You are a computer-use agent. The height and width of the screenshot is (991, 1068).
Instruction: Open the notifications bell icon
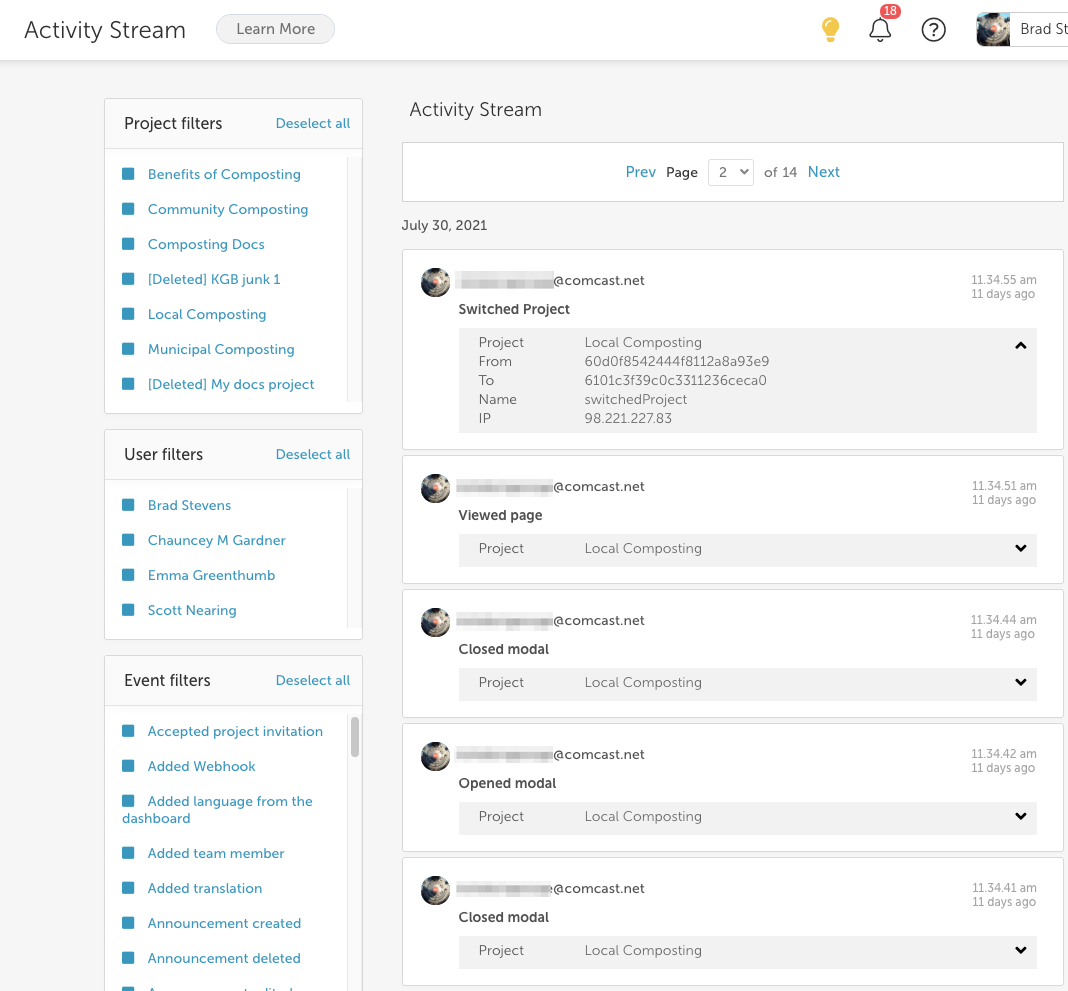pos(880,29)
